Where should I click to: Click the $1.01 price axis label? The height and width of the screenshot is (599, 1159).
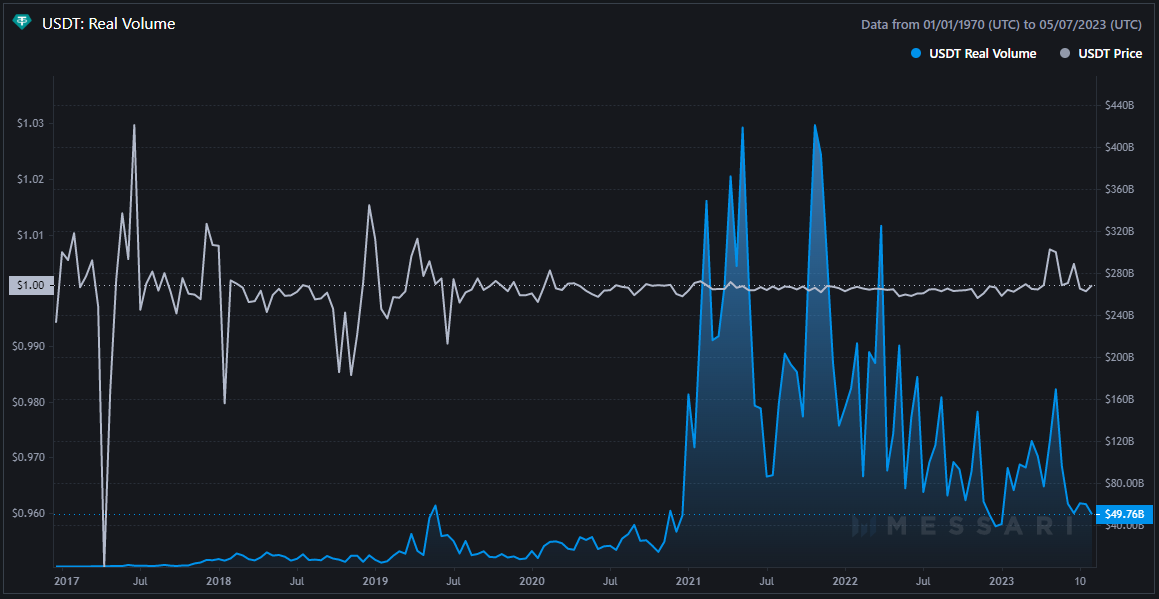click(31, 235)
